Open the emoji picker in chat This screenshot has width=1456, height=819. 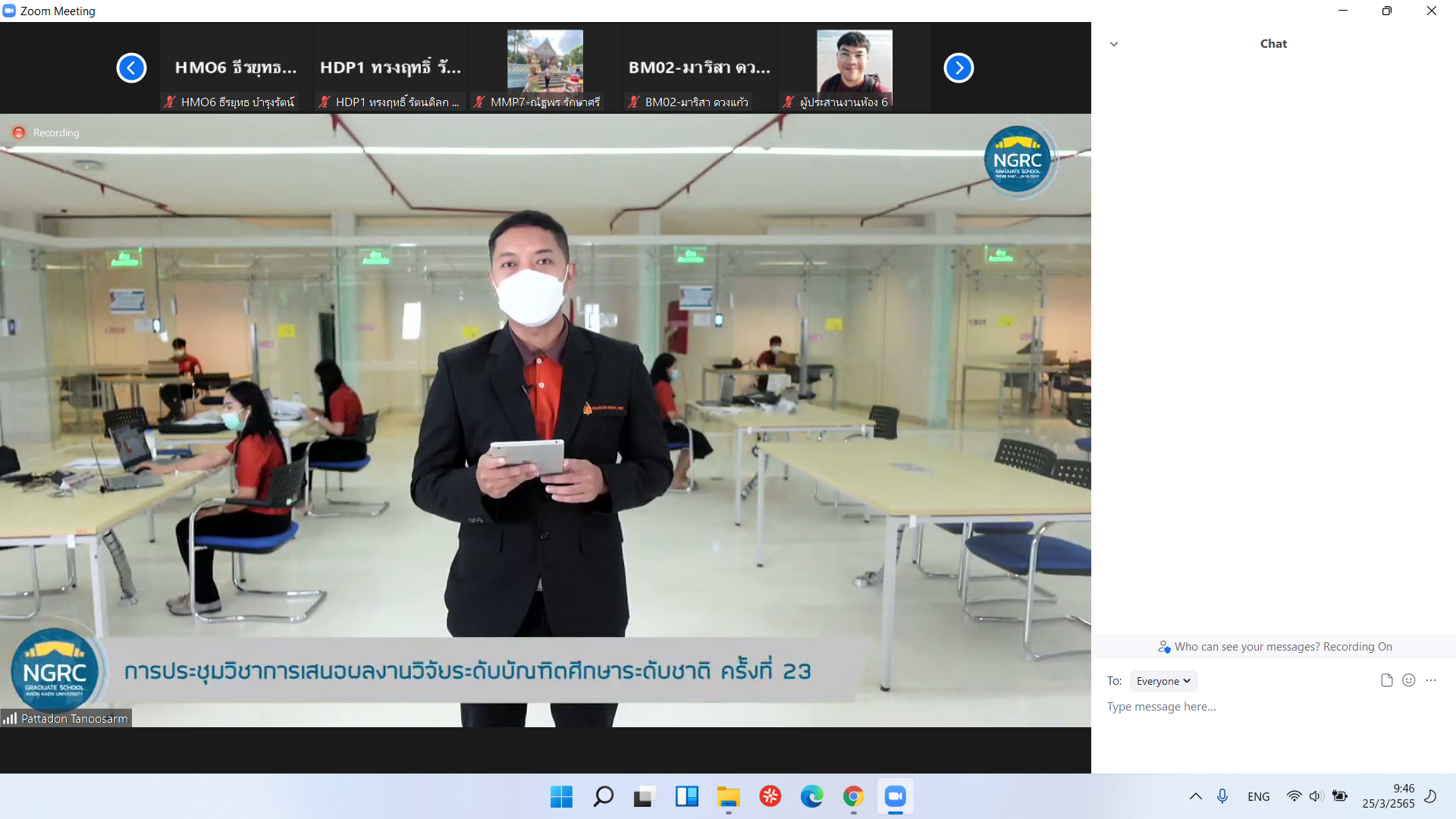point(1408,680)
